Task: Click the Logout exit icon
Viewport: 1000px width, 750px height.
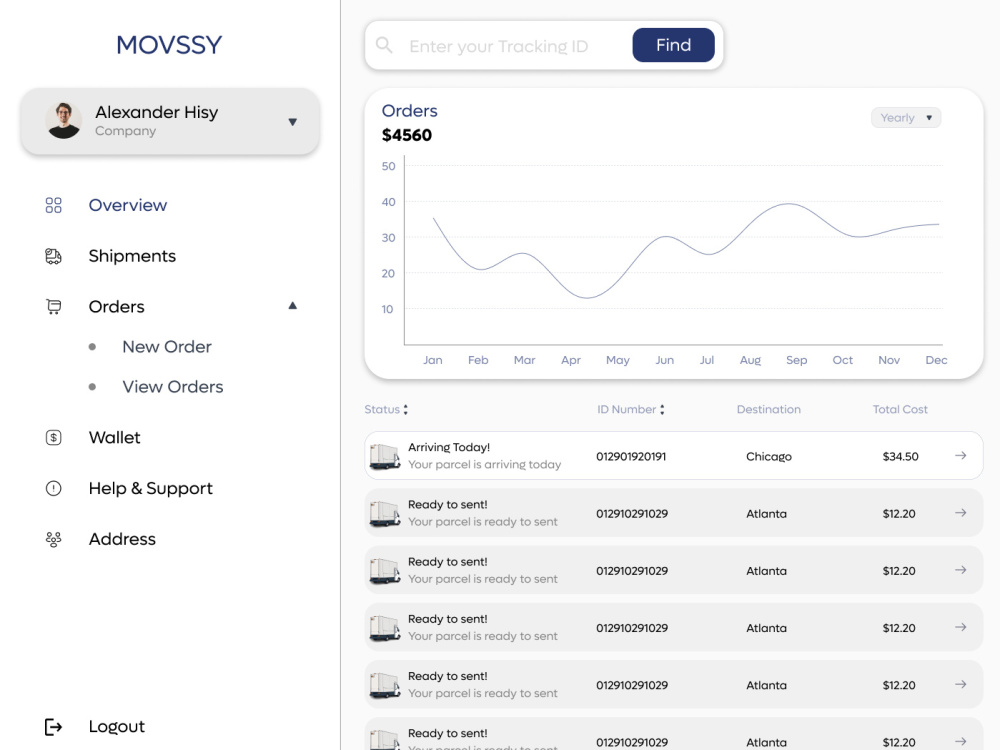Action: (x=53, y=725)
